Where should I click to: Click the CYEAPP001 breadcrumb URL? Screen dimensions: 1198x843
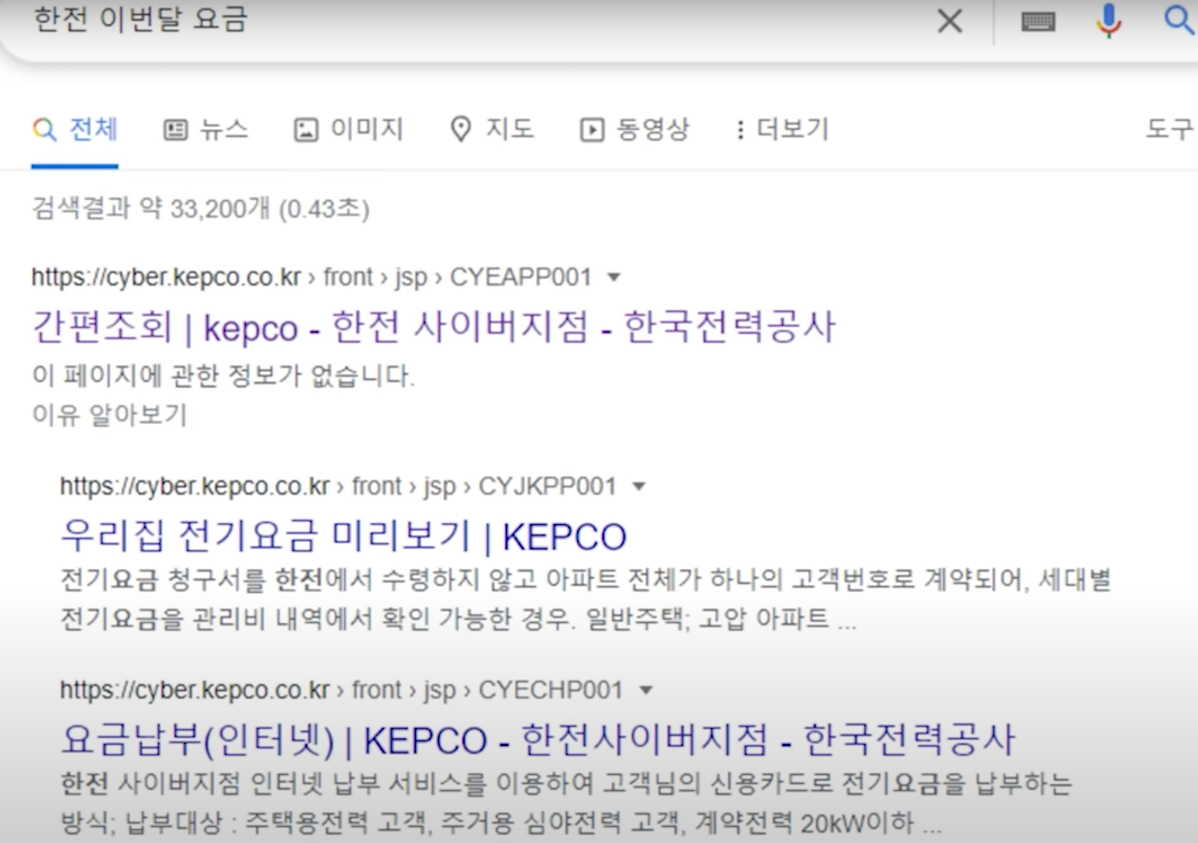coord(312,277)
